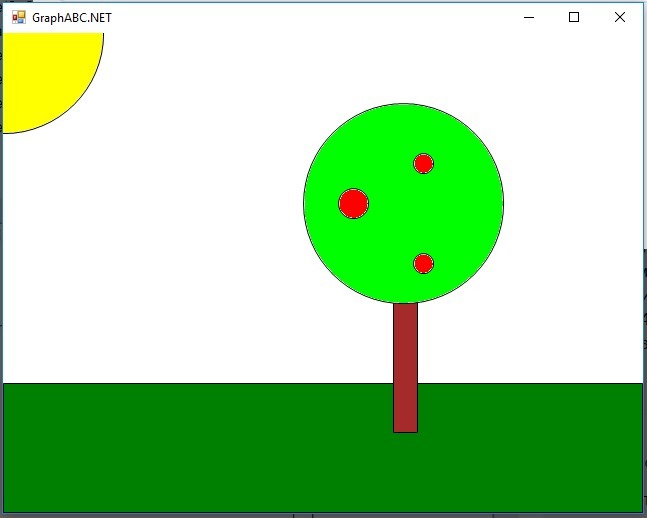
Task: Click the horizon line where grass meets sky
Action: pos(200,383)
